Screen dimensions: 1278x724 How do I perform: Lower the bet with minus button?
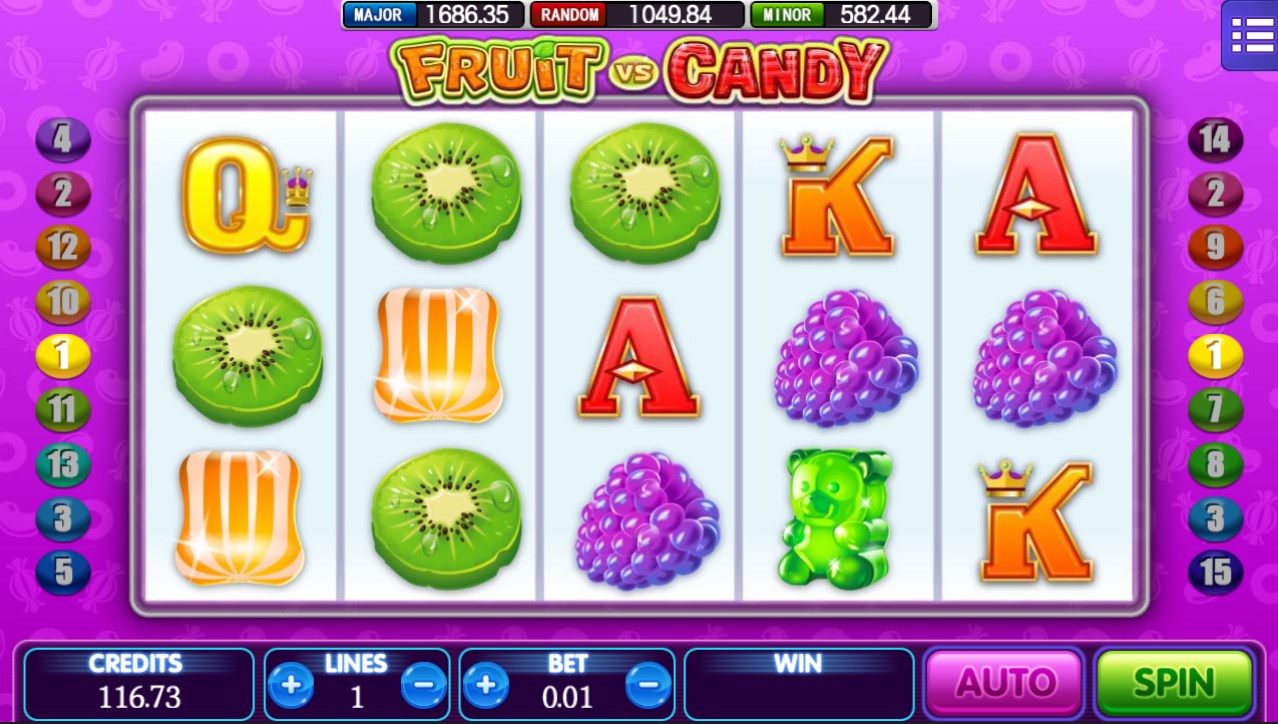(648, 686)
